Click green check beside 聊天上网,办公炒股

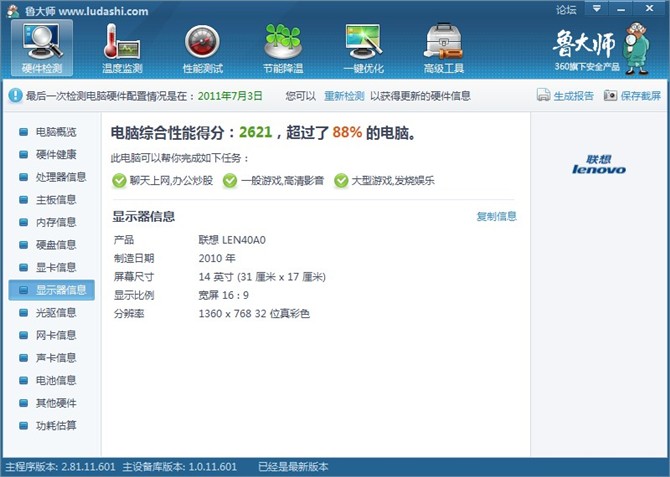(119, 181)
